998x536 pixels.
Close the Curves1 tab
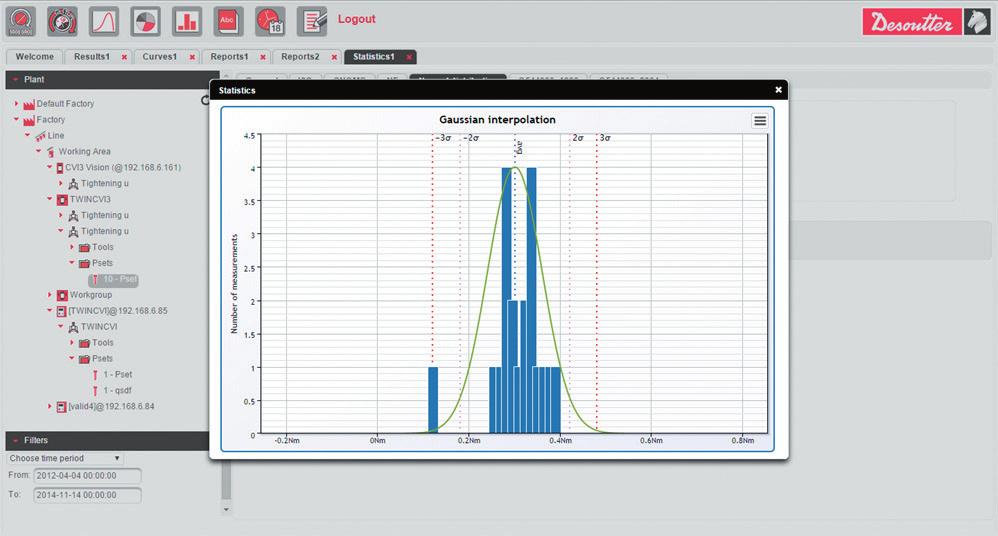(192, 57)
